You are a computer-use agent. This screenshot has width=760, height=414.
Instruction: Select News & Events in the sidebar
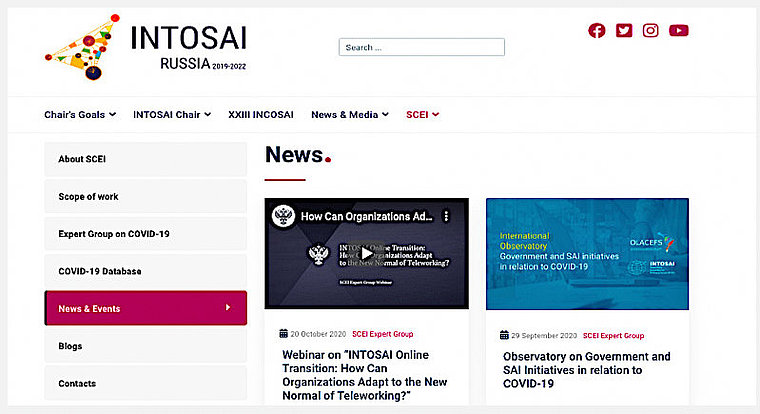[145, 308]
